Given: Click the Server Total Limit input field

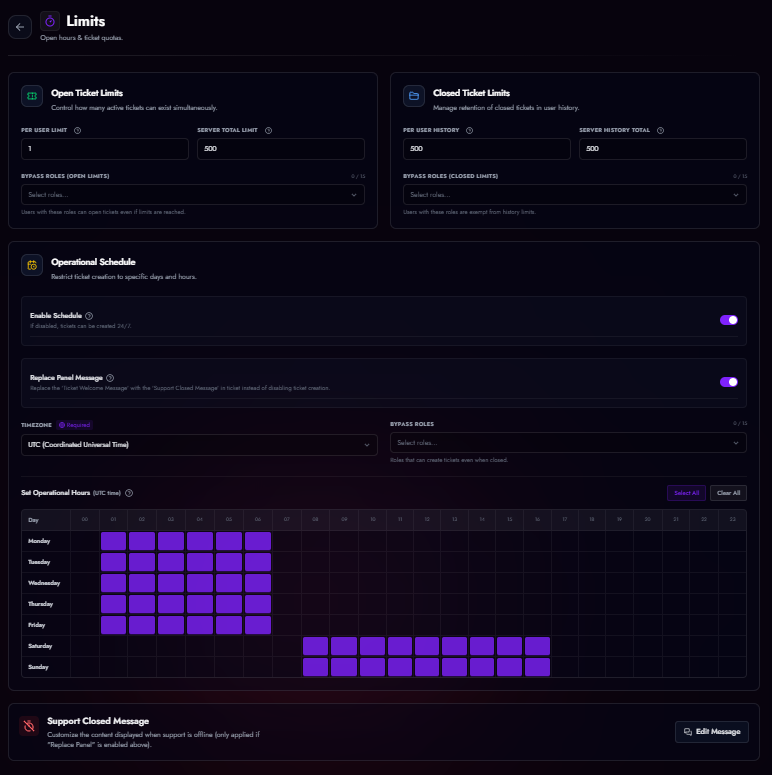Looking at the screenshot, I should (281, 149).
